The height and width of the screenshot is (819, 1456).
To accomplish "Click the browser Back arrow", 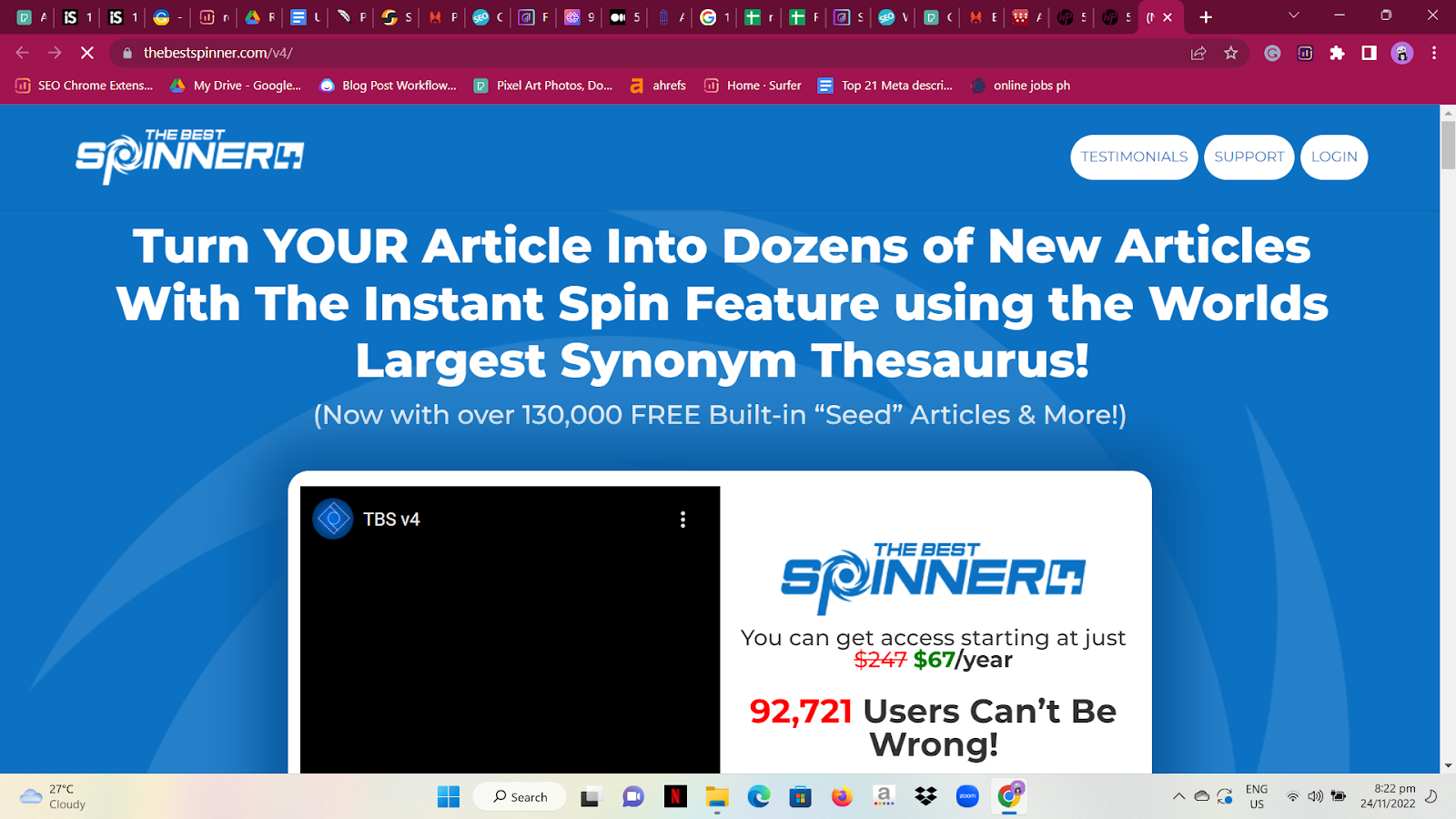I will pyautogui.click(x=23, y=53).
